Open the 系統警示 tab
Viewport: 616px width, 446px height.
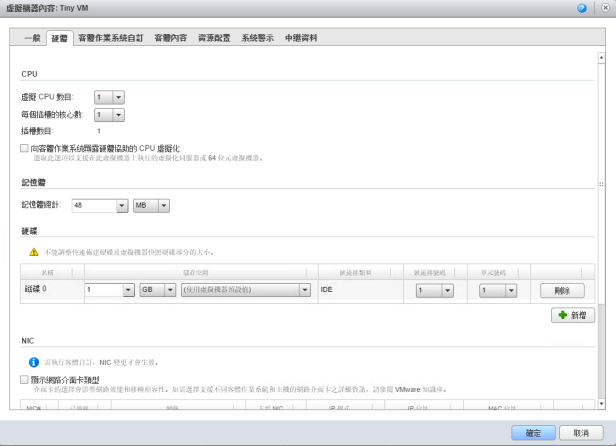(257, 38)
